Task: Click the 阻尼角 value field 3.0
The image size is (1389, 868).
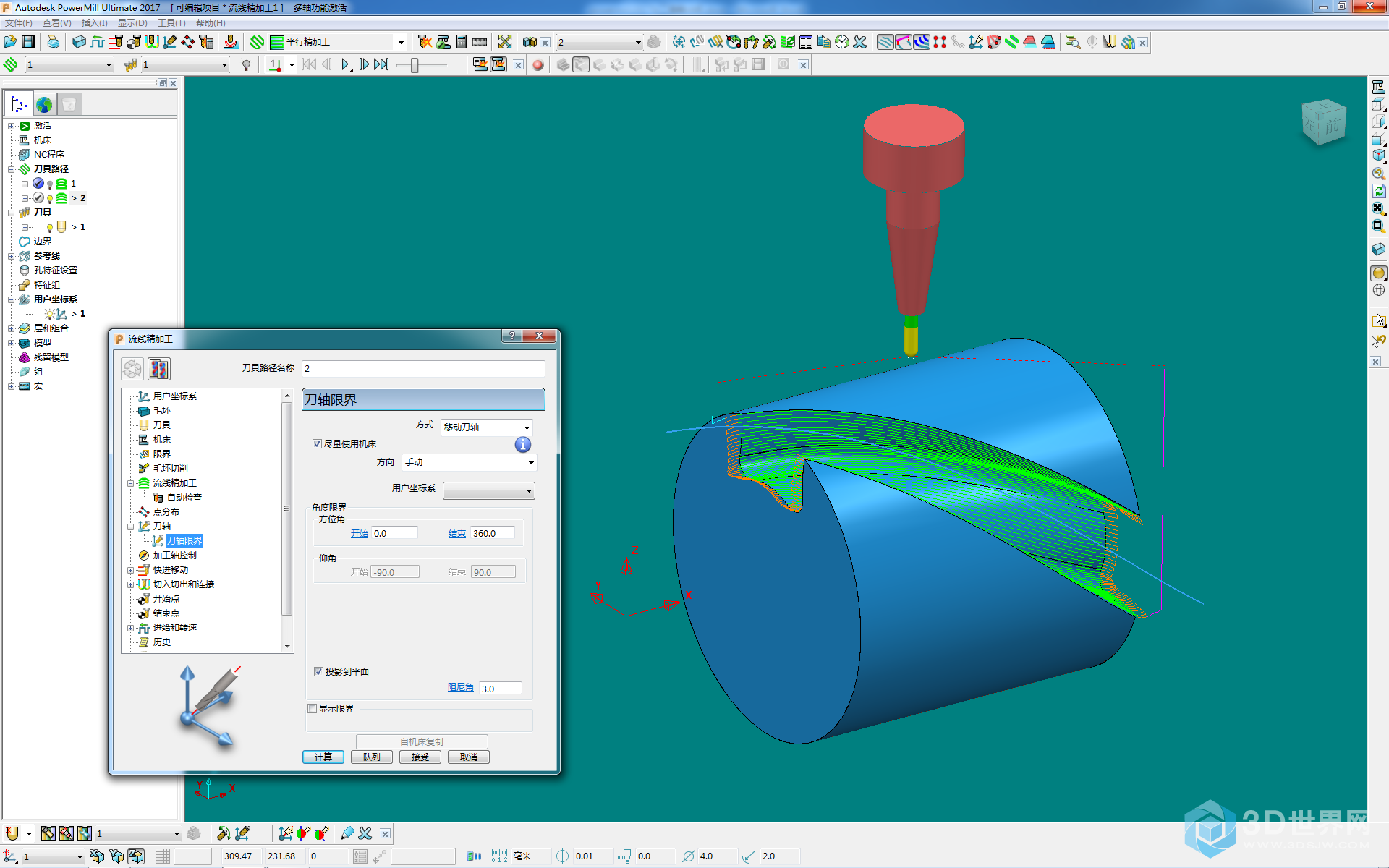Action: [501, 689]
